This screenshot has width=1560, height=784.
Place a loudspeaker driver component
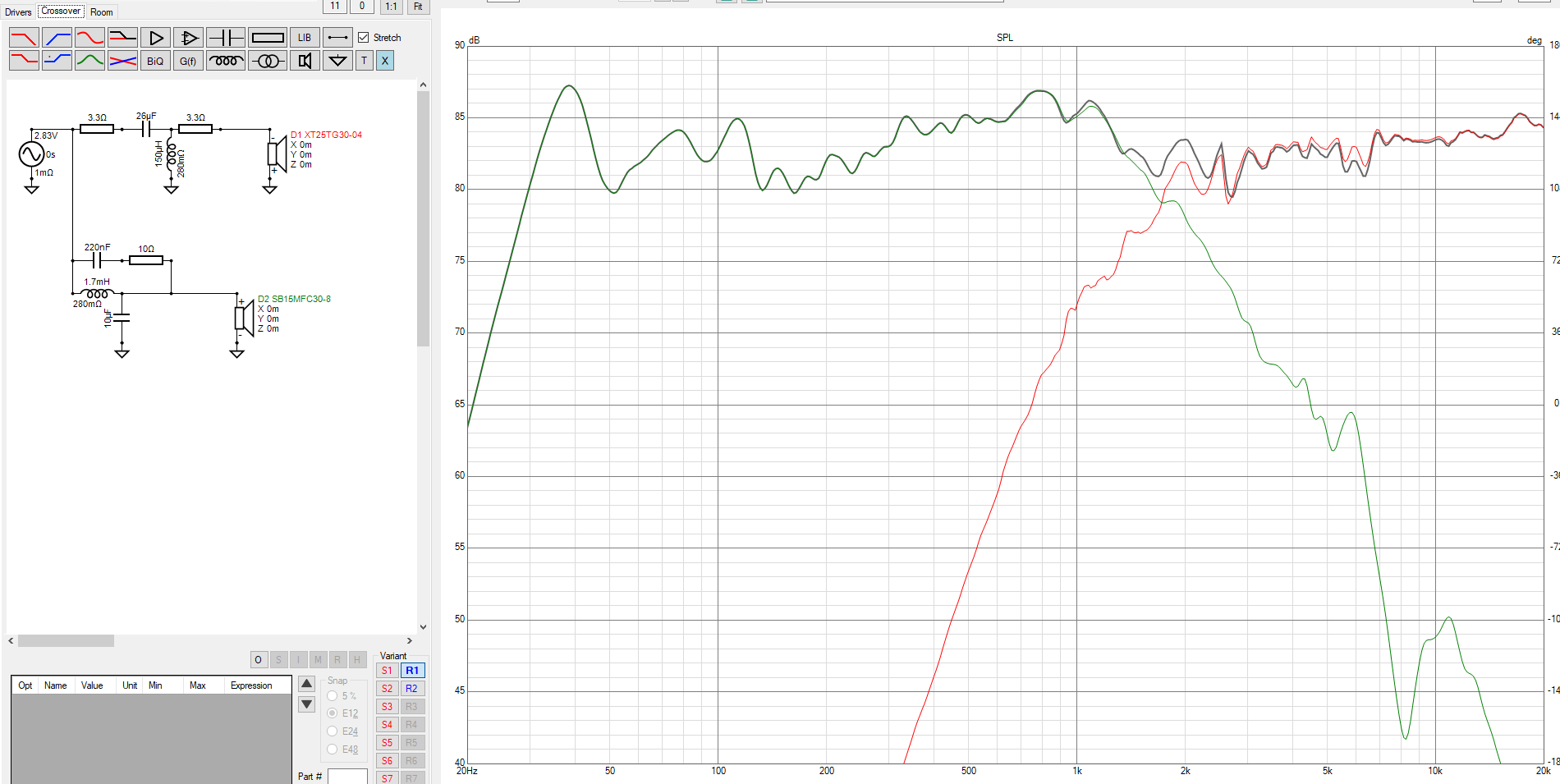coord(305,61)
